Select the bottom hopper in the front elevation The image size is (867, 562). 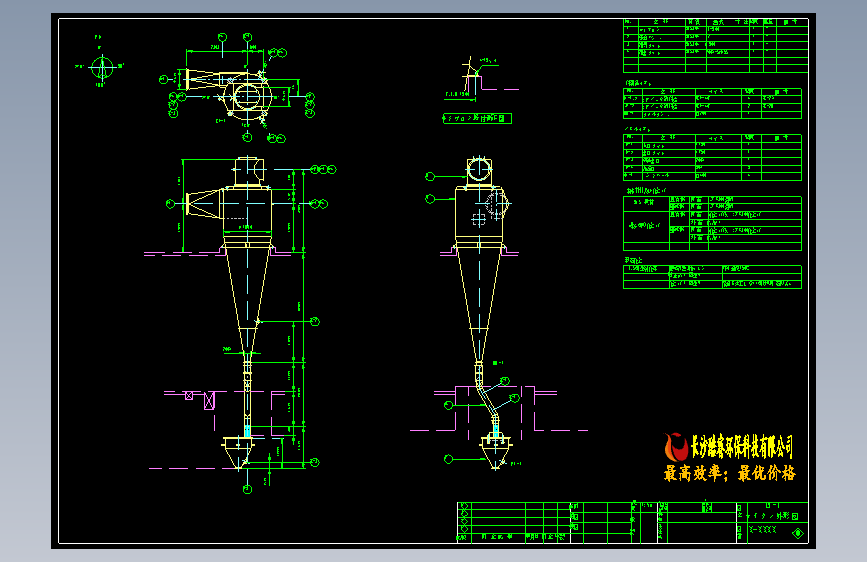pos(239,453)
